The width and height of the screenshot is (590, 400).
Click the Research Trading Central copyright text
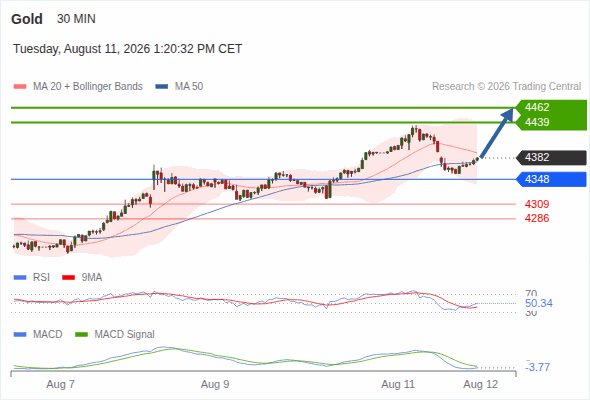coord(506,87)
